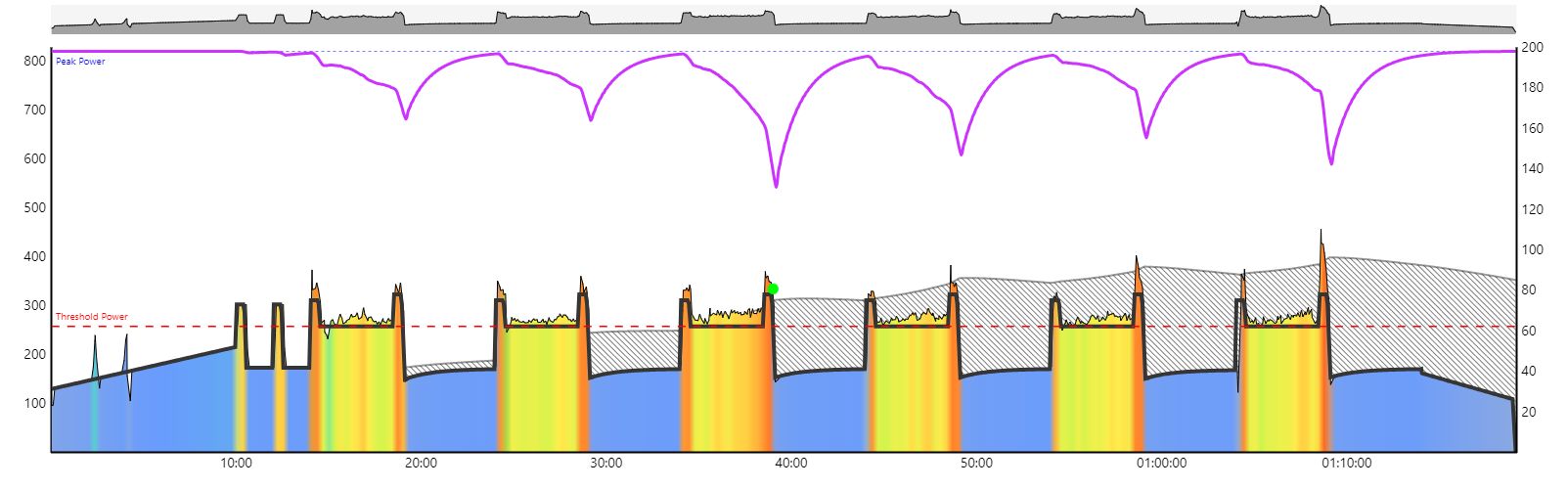Click the green marker dot on the chart

773,289
